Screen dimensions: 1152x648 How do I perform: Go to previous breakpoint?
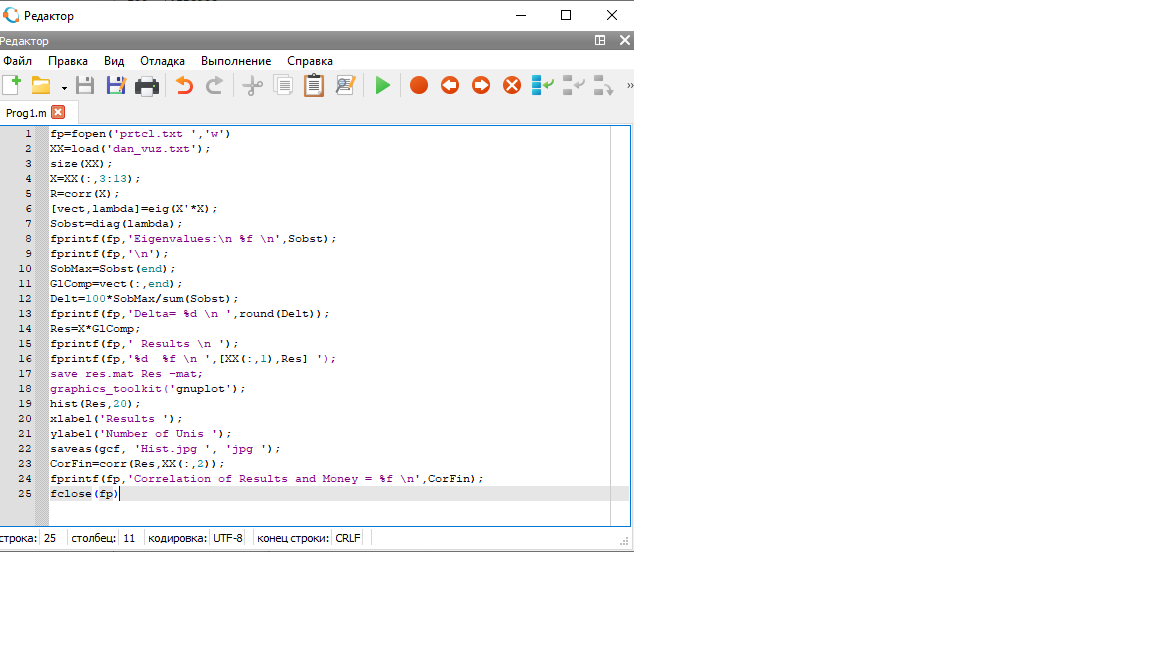450,86
